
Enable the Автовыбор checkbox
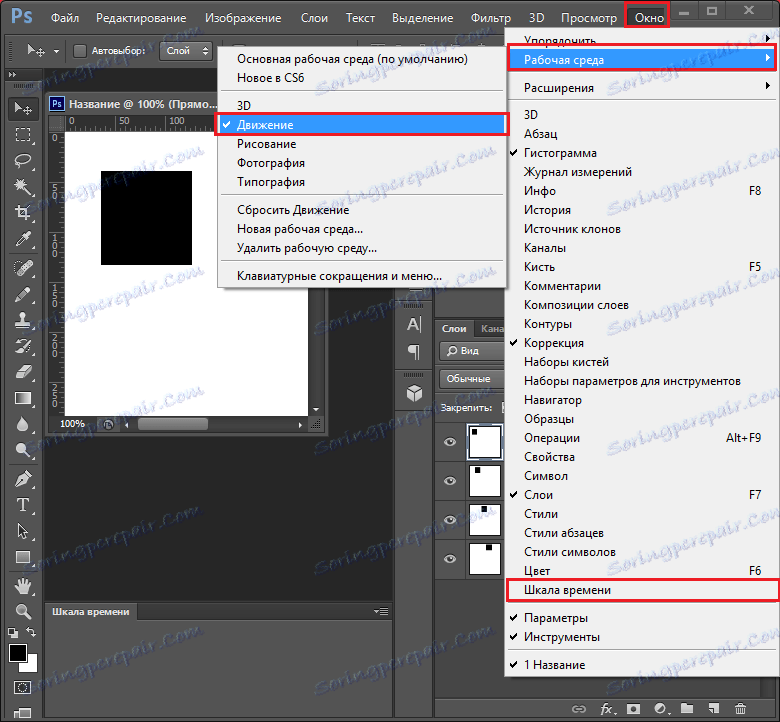[x=80, y=51]
